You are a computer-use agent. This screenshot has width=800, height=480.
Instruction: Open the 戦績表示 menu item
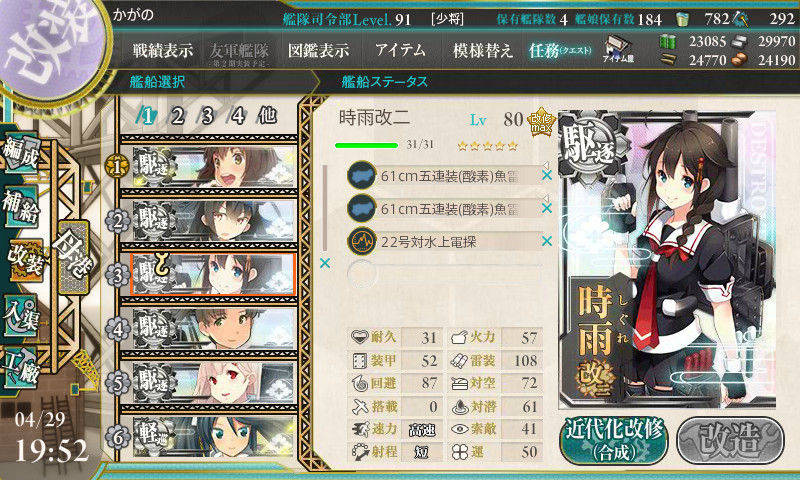pyautogui.click(x=163, y=50)
